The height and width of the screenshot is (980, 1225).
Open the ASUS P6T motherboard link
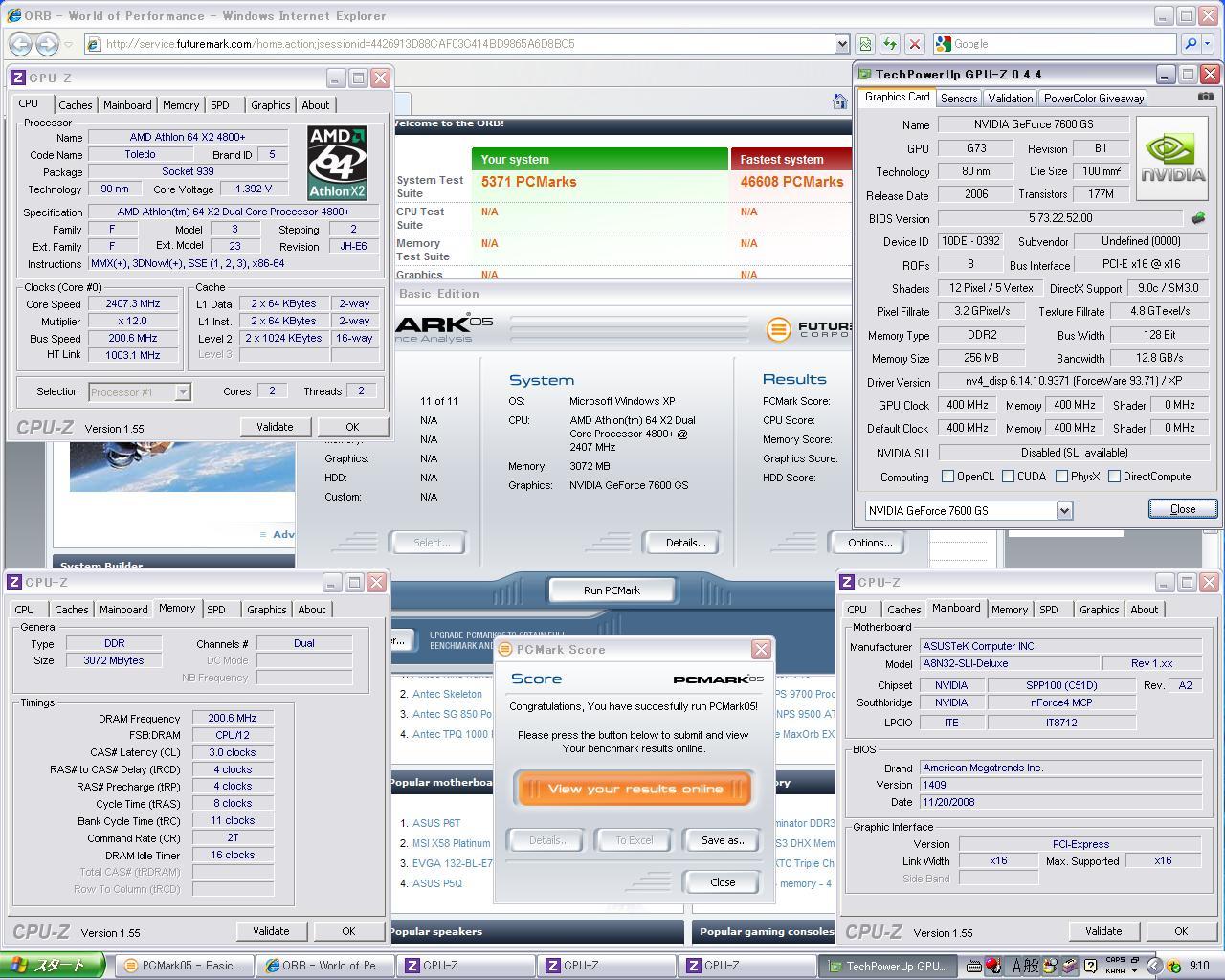pos(436,823)
